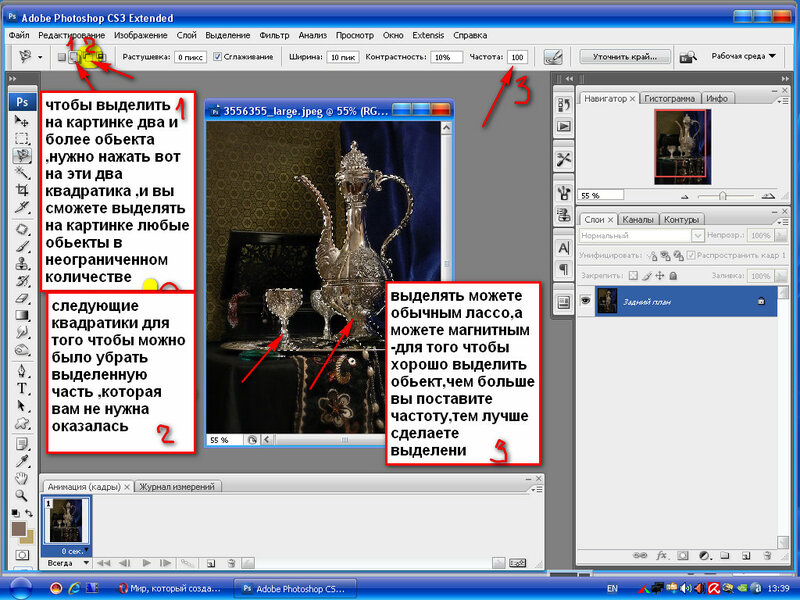Select the Brush tool
The height and width of the screenshot is (600, 800).
[21, 246]
